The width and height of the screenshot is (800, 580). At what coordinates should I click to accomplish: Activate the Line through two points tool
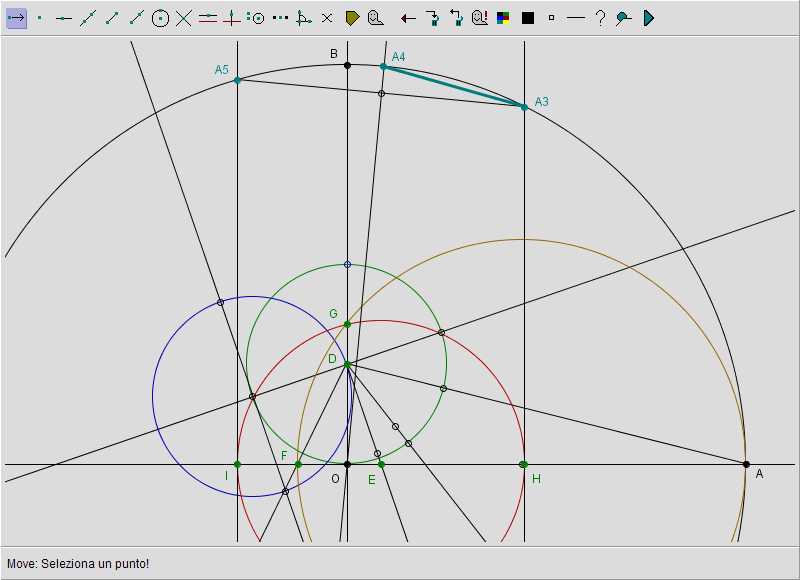tap(88, 18)
